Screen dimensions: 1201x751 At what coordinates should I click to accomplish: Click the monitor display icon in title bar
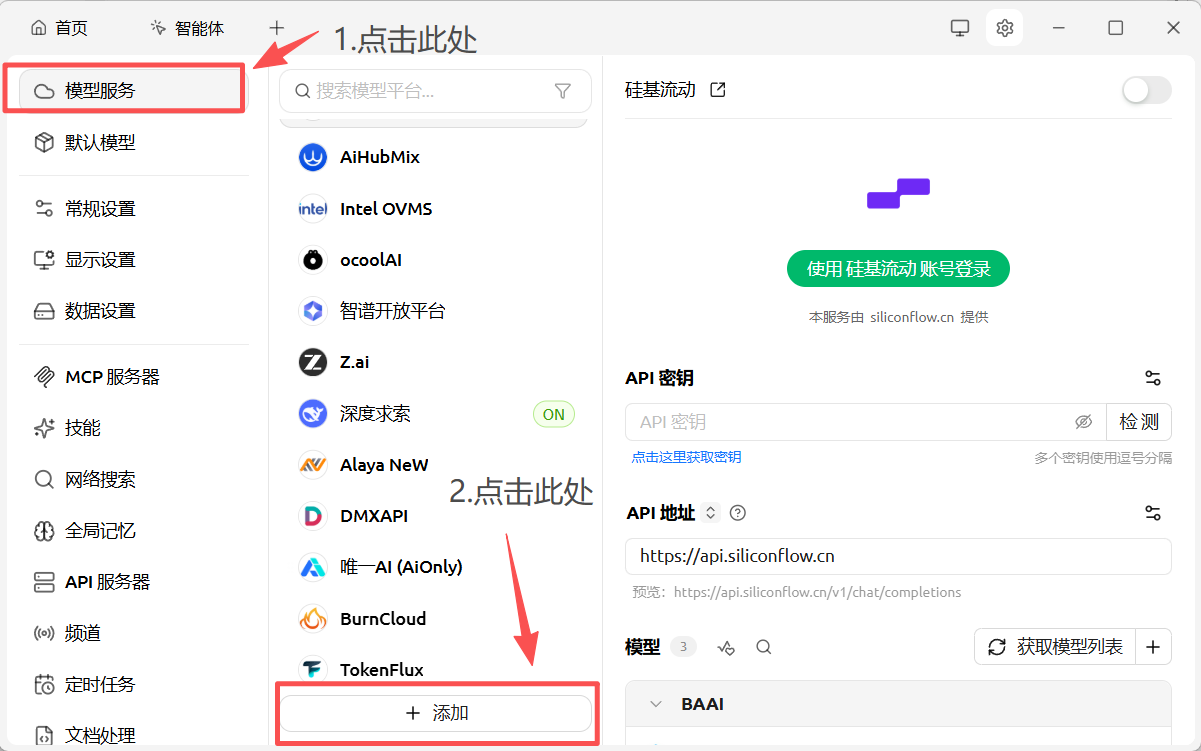tap(960, 28)
